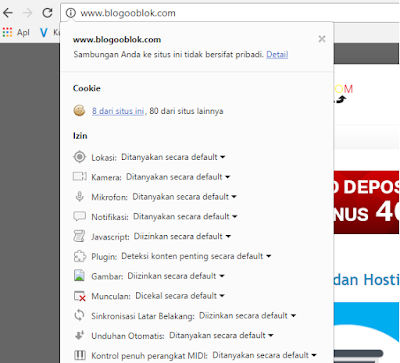Click '80 dari situs lainnya' text
Screen dimensions: 400x363
click(x=186, y=111)
